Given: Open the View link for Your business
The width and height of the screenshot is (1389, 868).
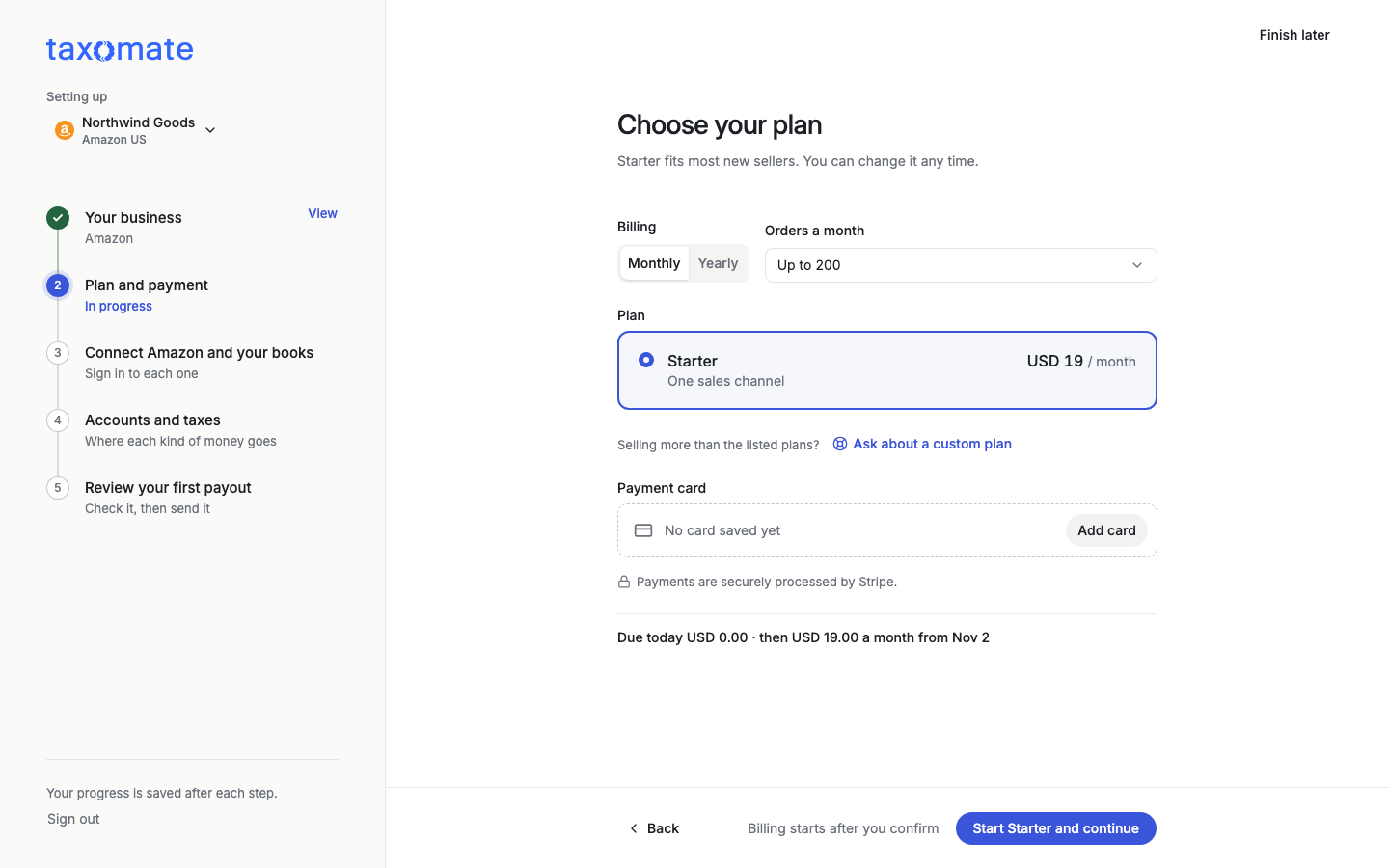Looking at the screenshot, I should coord(322,214).
